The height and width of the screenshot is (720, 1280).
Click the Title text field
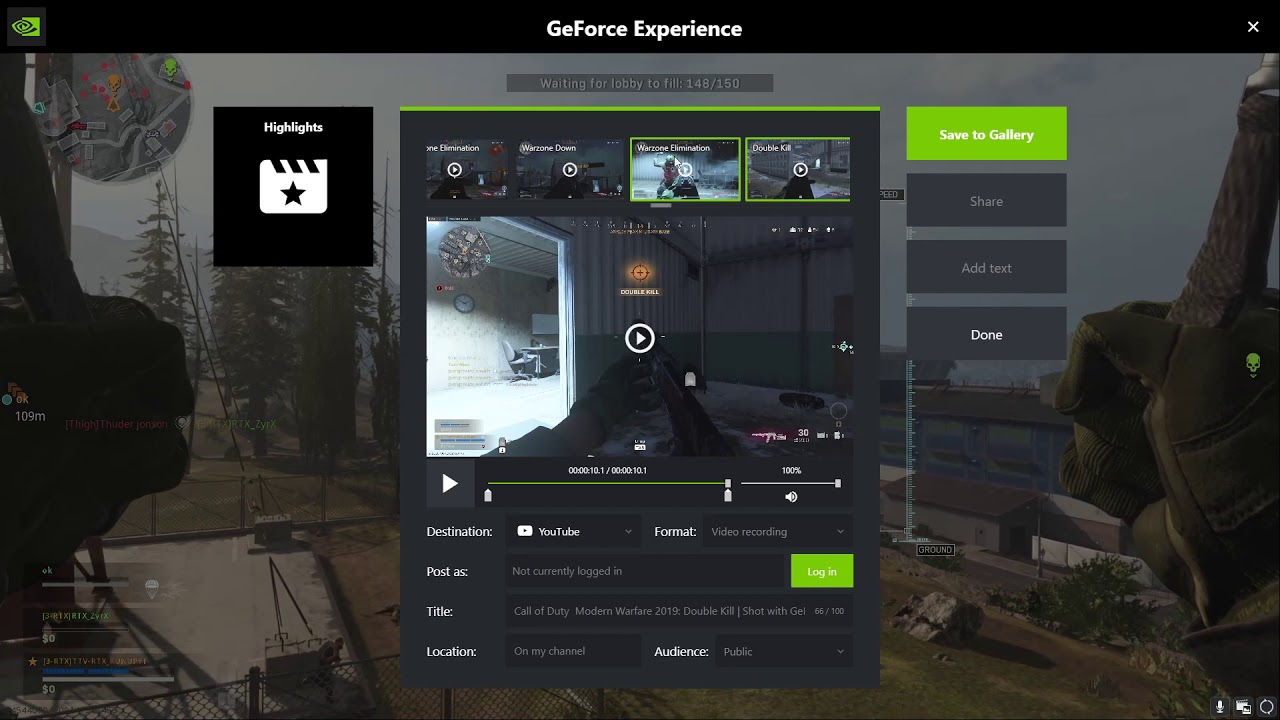[679, 611]
